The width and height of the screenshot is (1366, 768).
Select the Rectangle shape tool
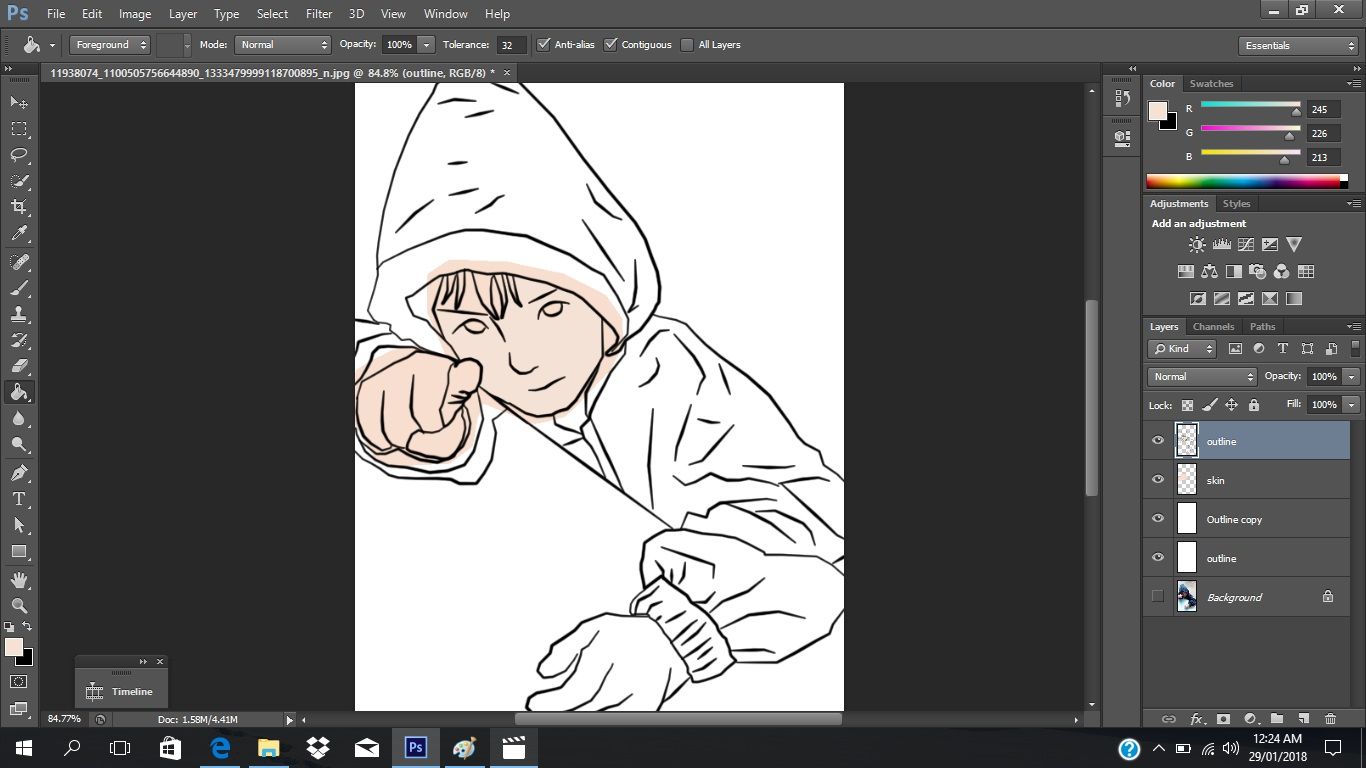pos(19,551)
